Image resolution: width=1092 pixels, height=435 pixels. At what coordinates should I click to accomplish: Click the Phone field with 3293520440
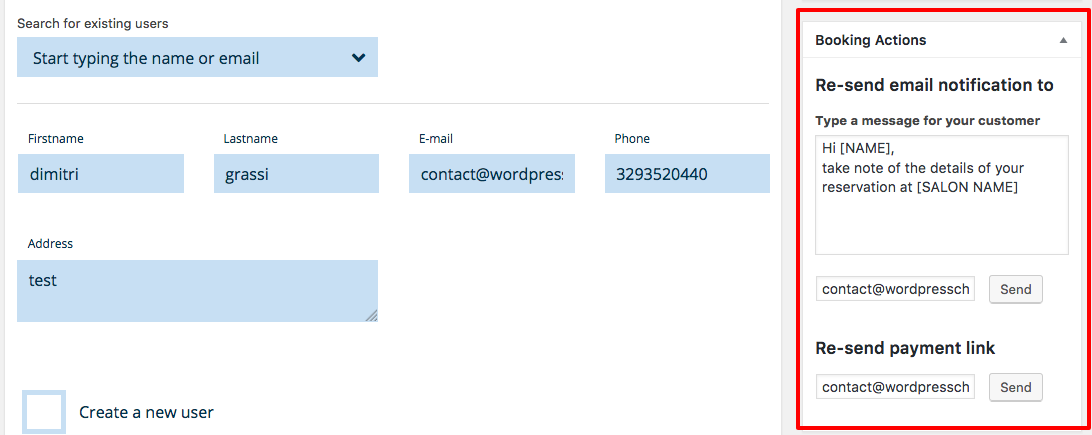687,174
